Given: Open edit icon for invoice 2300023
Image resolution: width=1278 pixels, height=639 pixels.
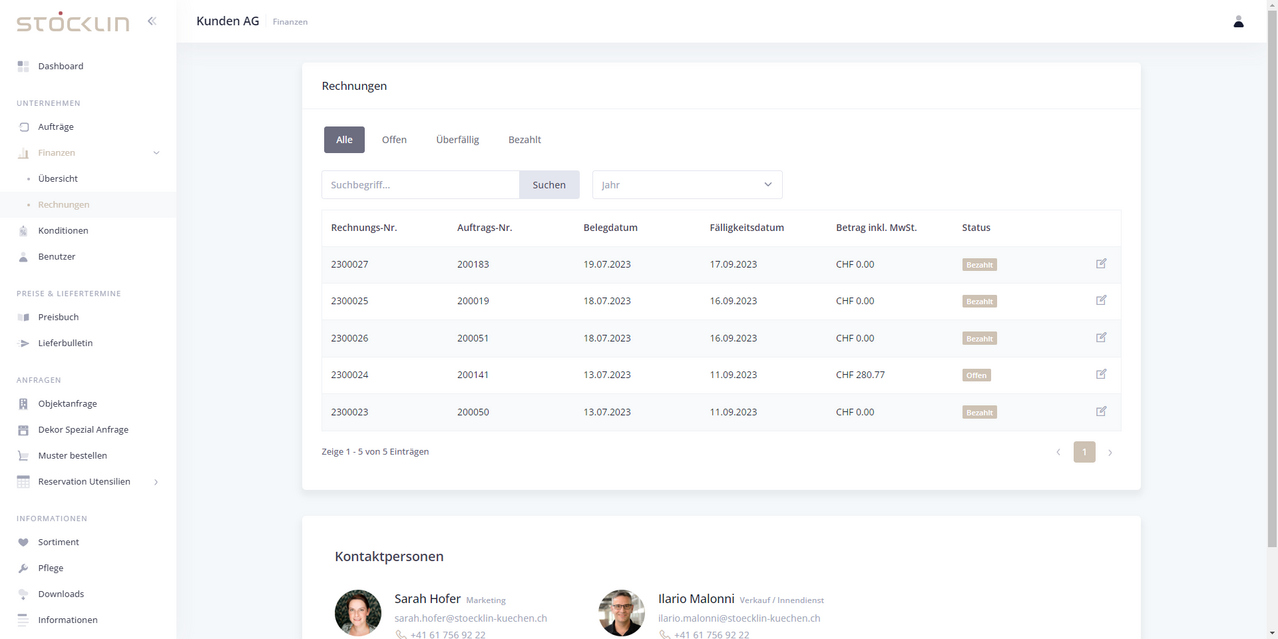Looking at the screenshot, I should 1101,411.
